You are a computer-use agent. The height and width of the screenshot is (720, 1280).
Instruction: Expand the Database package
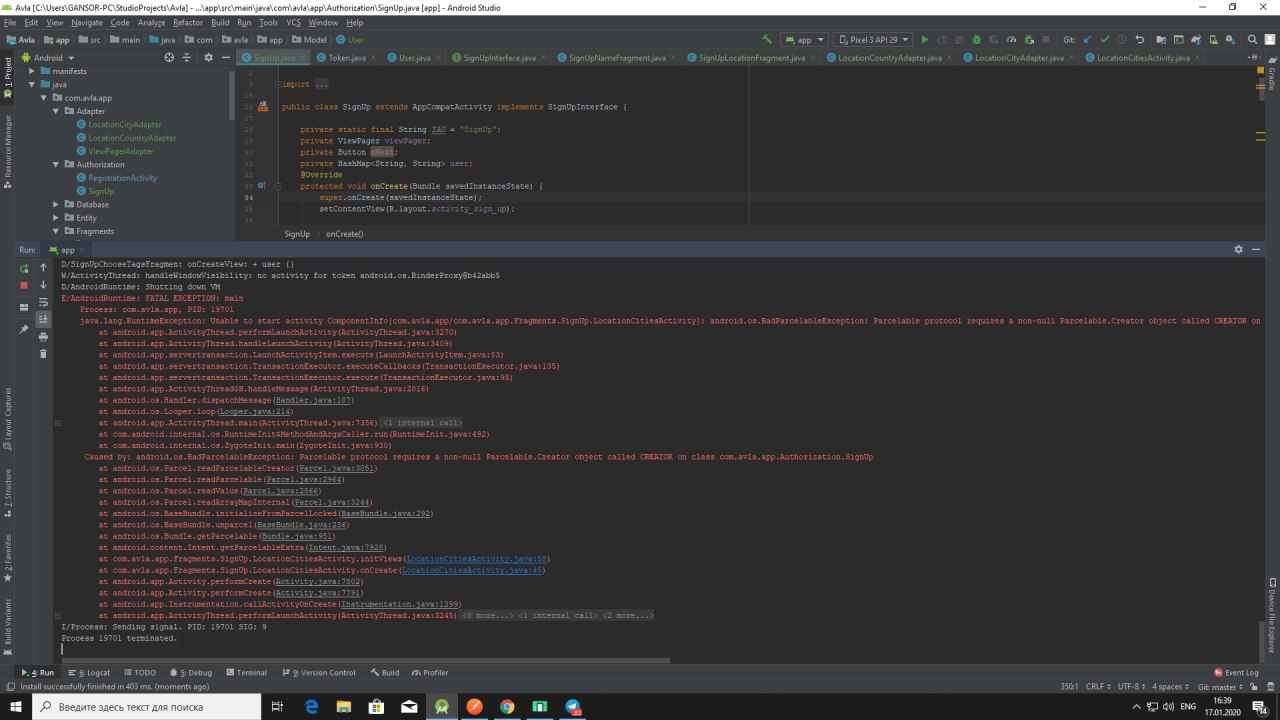pos(56,204)
